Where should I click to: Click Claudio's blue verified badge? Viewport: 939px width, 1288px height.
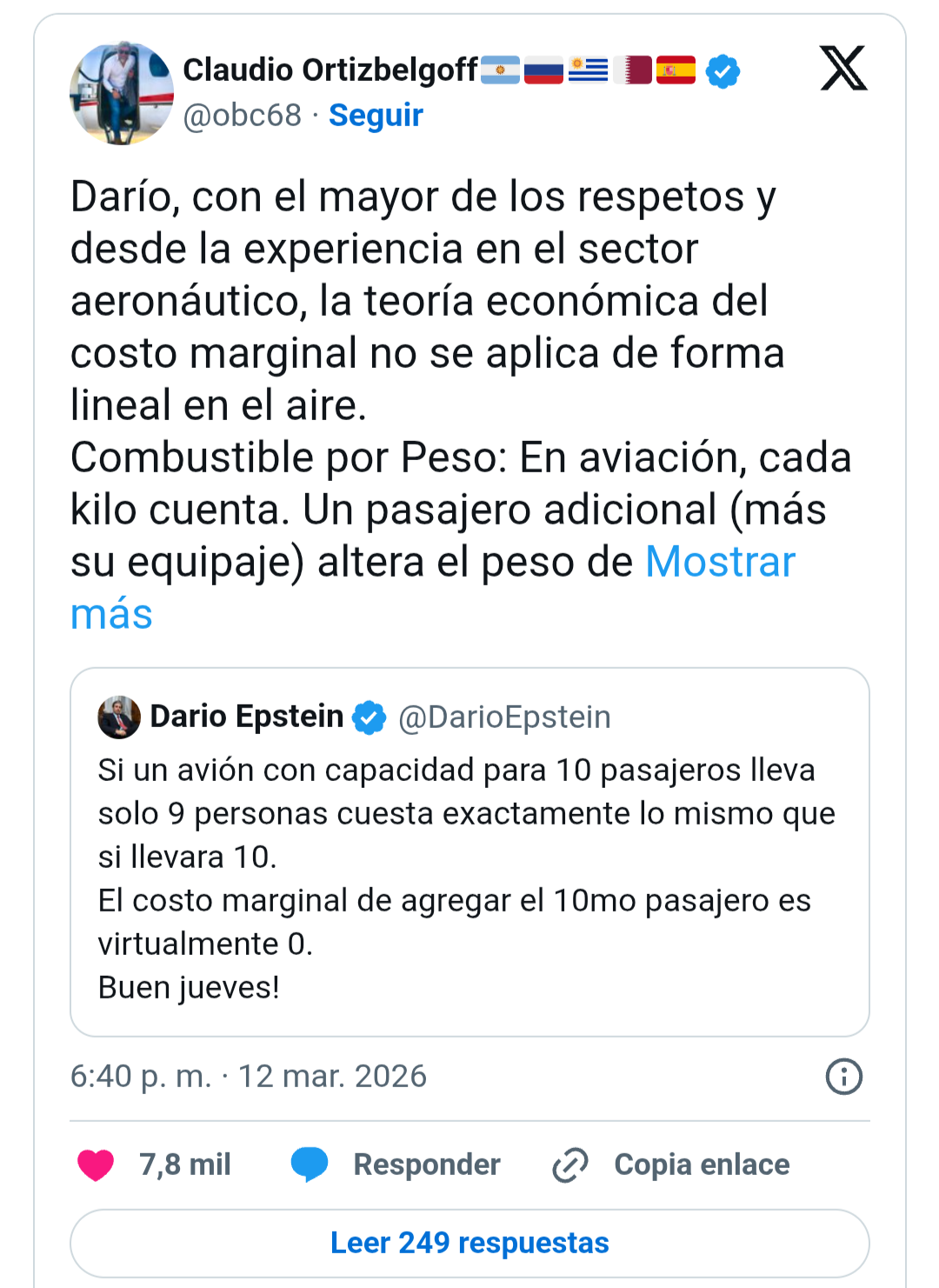[x=723, y=70]
